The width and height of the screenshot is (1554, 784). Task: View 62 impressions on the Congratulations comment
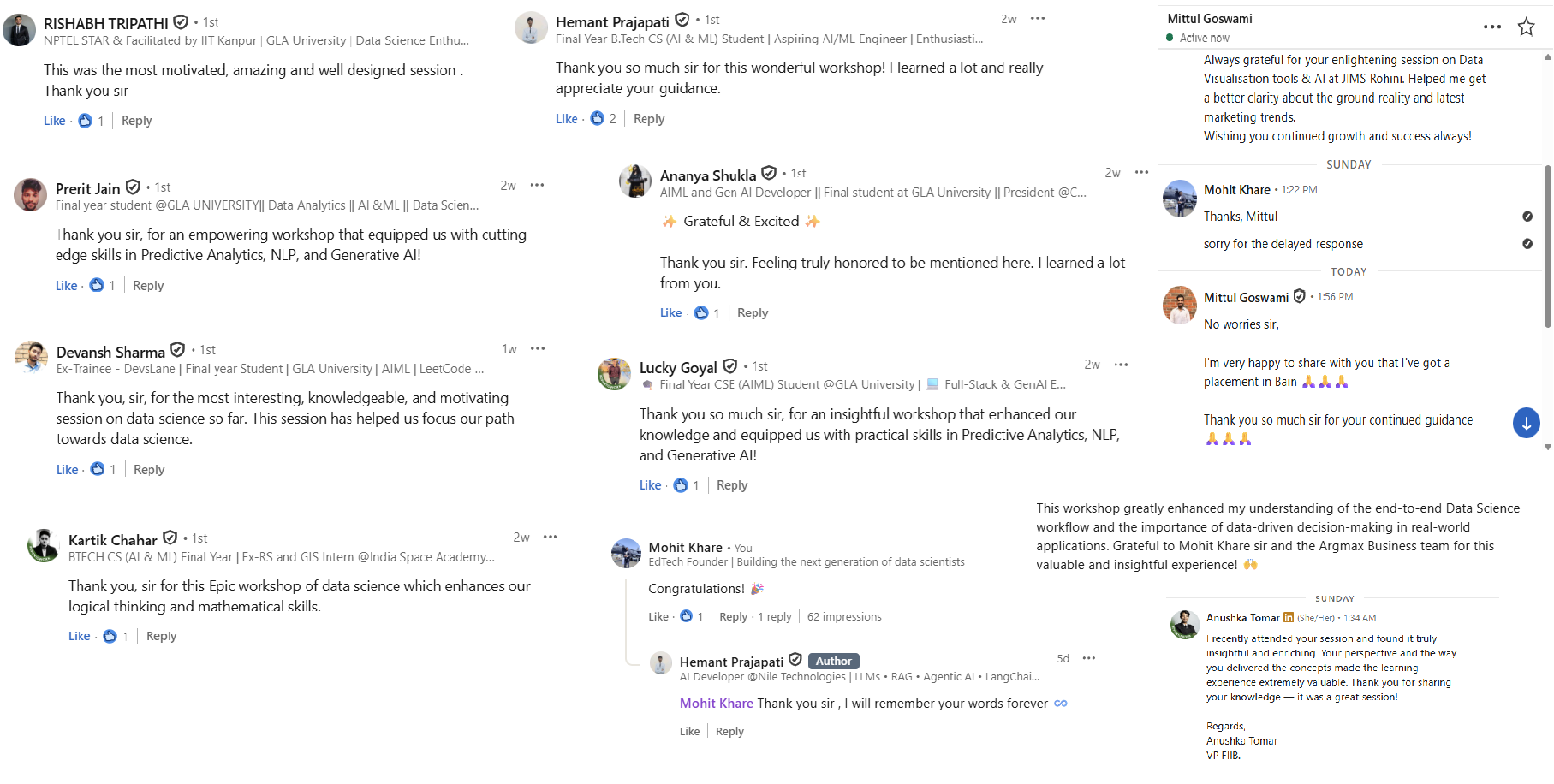pos(844,615)
